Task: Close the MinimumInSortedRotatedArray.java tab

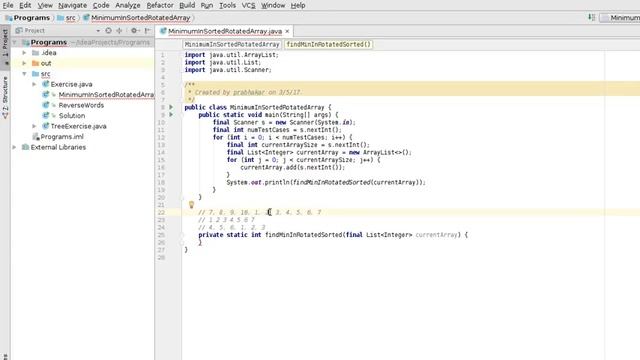Action: (287, 31)
